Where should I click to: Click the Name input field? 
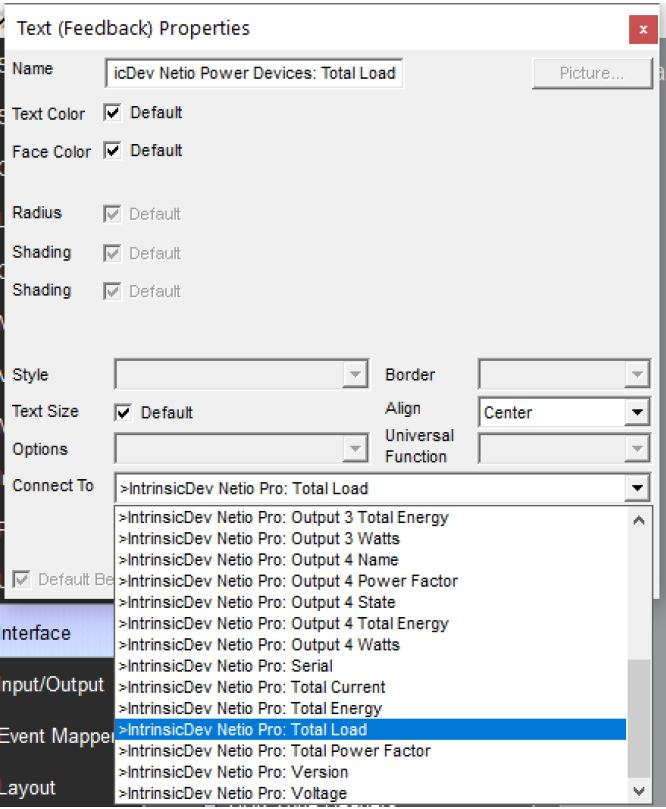pos(254,73)
